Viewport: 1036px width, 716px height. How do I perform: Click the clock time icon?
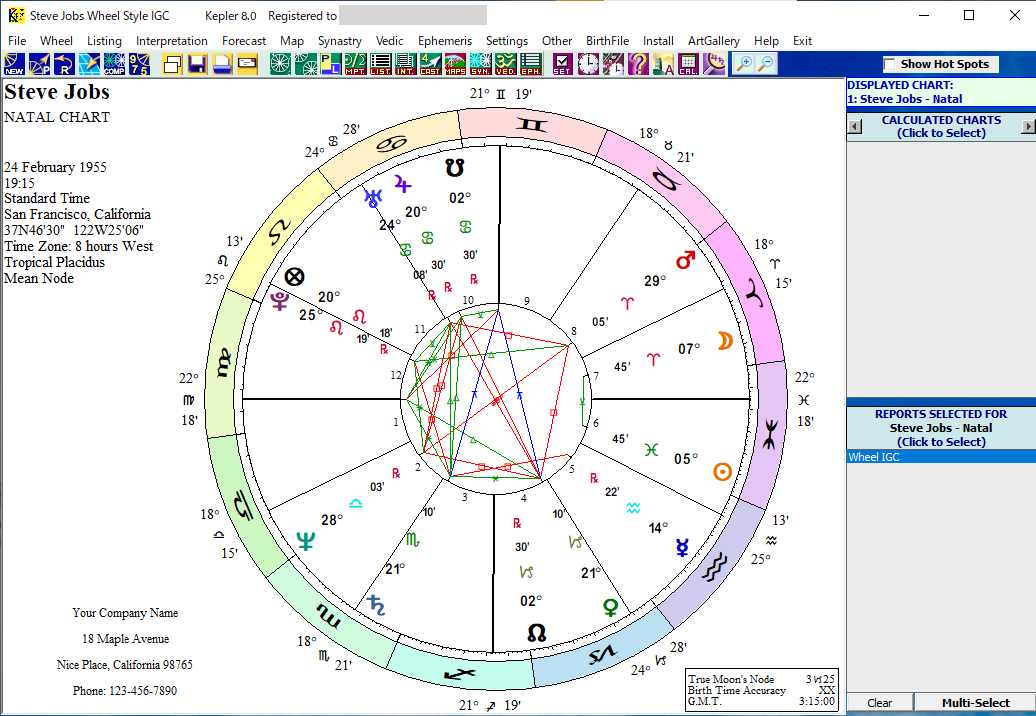click(587, 64)
